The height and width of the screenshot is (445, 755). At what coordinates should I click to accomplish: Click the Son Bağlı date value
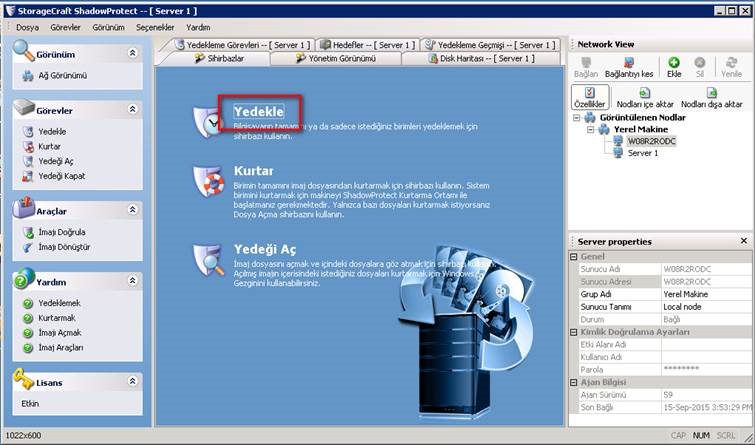[x=706, y=407]
